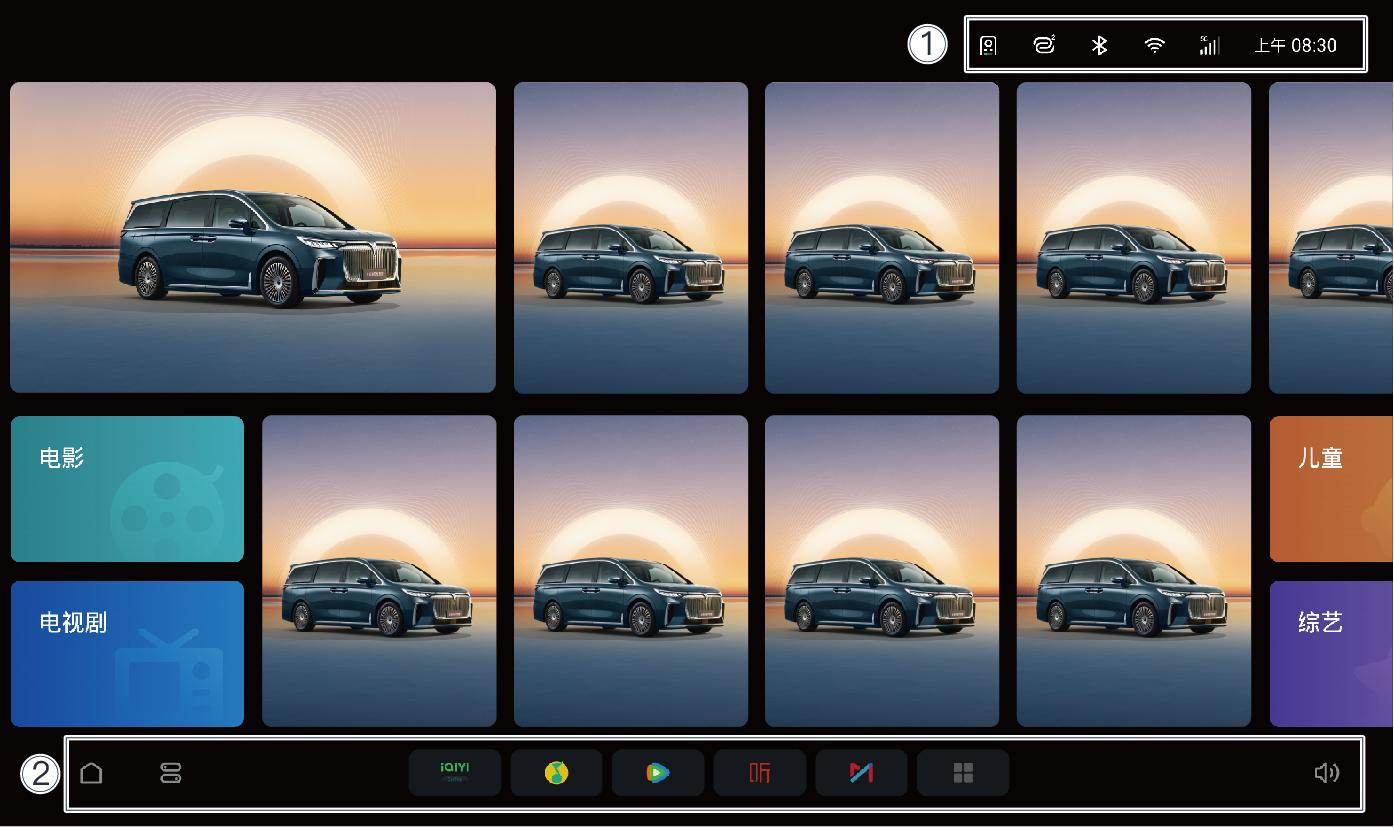Launch the red and blue M app
This screenshot has width=1394, height=828.
coord(861,773)
